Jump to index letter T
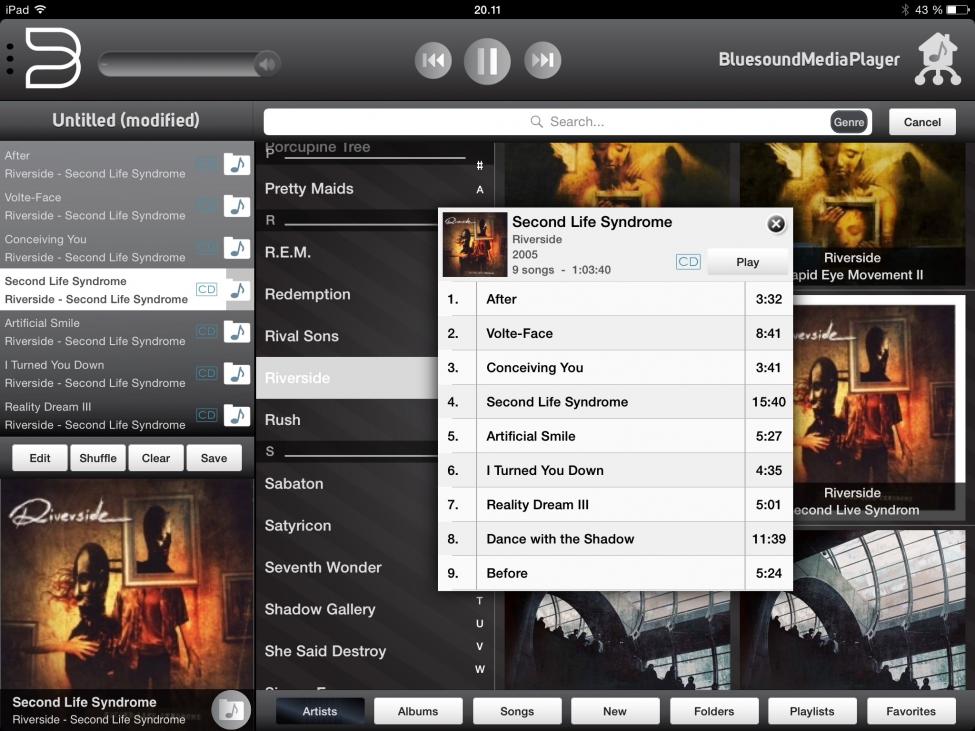The height and width of the screenshot is (731, 975). tap(479, 600)
